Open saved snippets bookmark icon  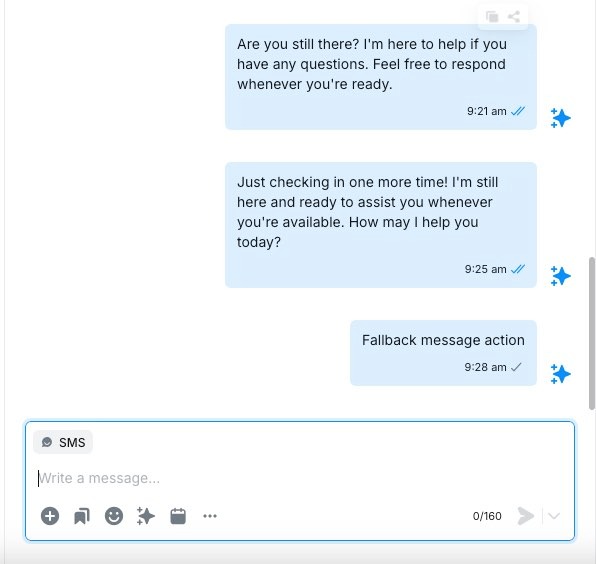tap(82, 516)
